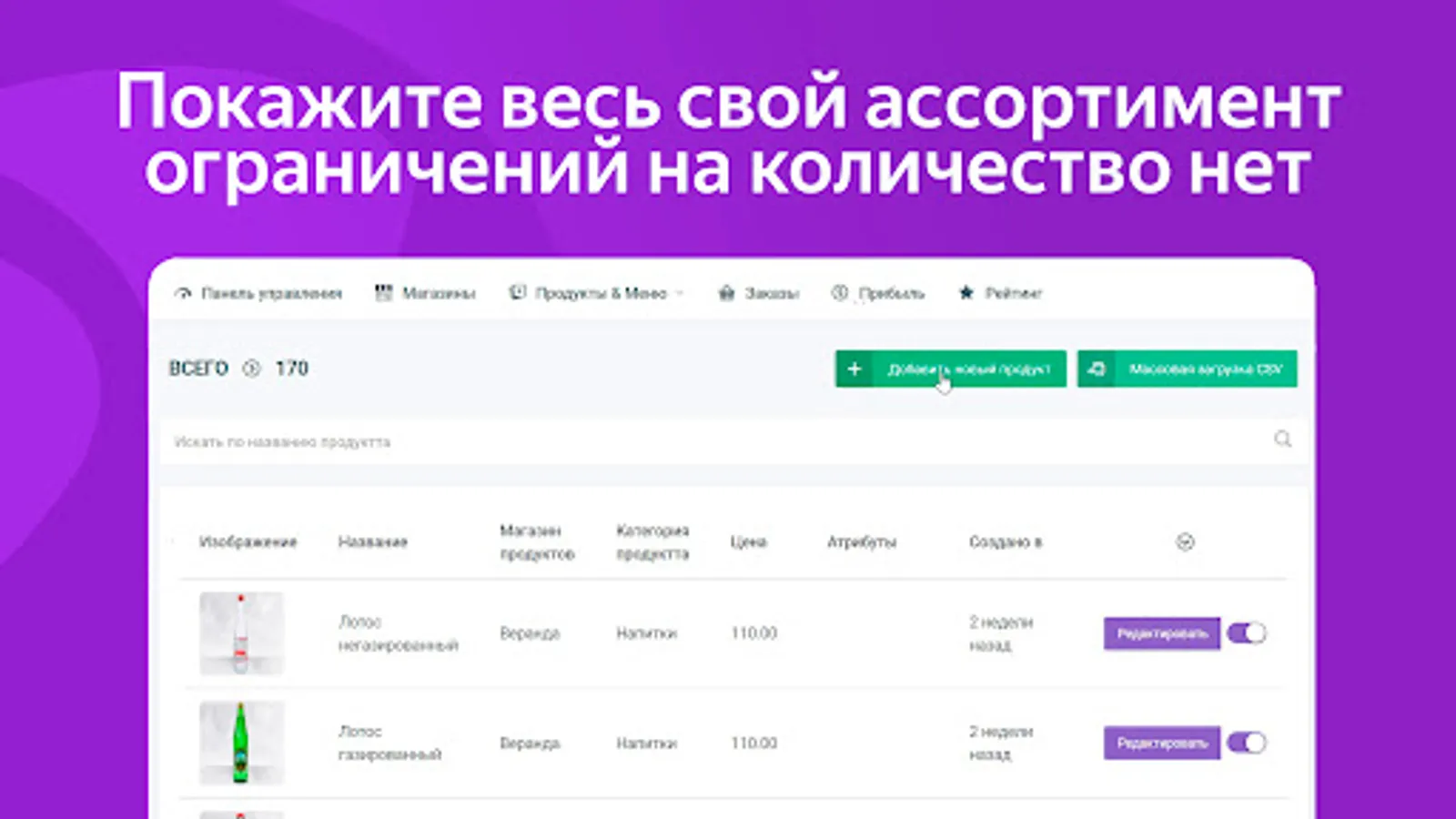Toggle availability of Лотос газированный
The height and width of the screenshot is (819, 1456).
coord(1247,743)
